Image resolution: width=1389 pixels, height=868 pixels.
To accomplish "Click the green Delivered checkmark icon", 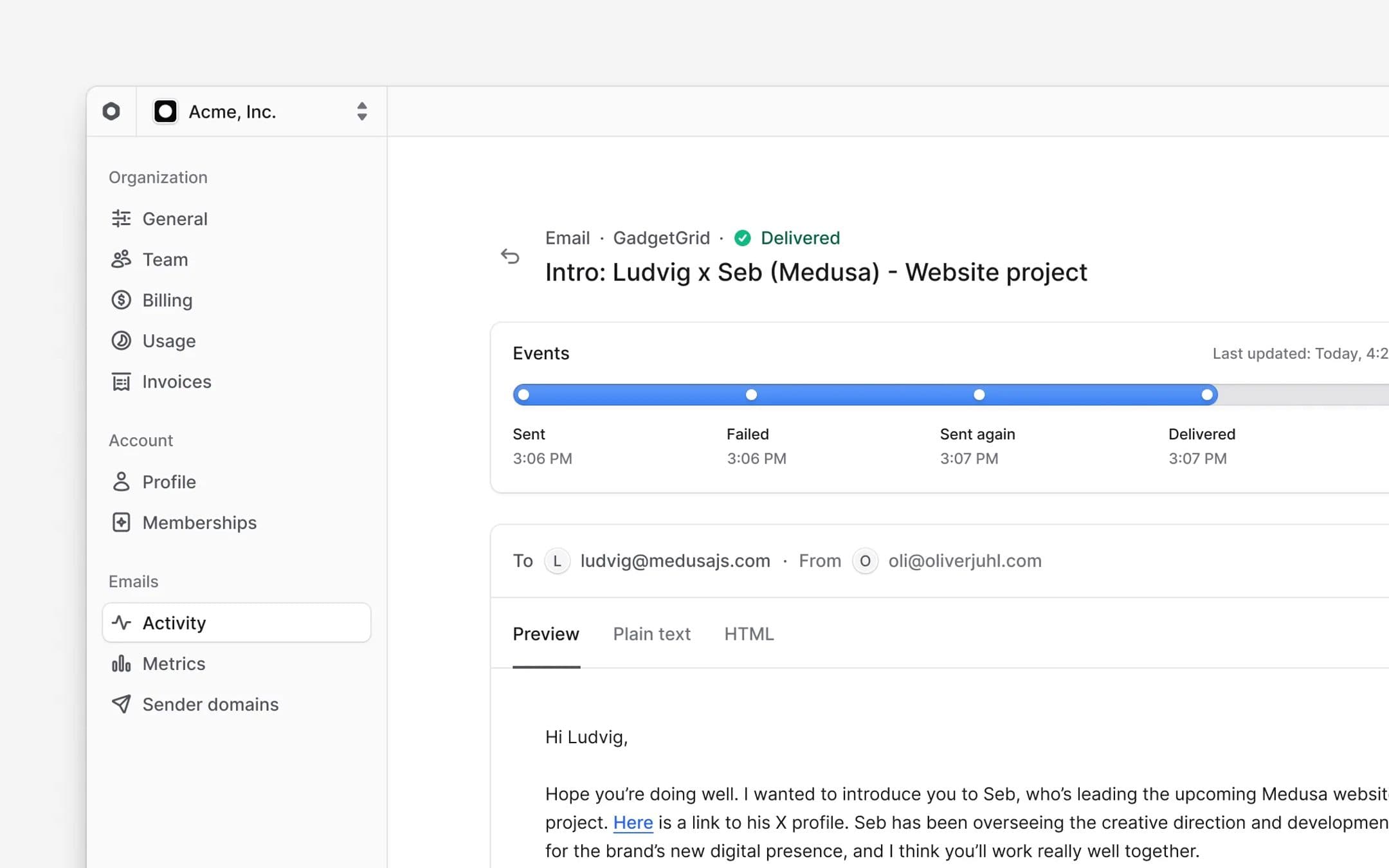I will coord(743,238).
